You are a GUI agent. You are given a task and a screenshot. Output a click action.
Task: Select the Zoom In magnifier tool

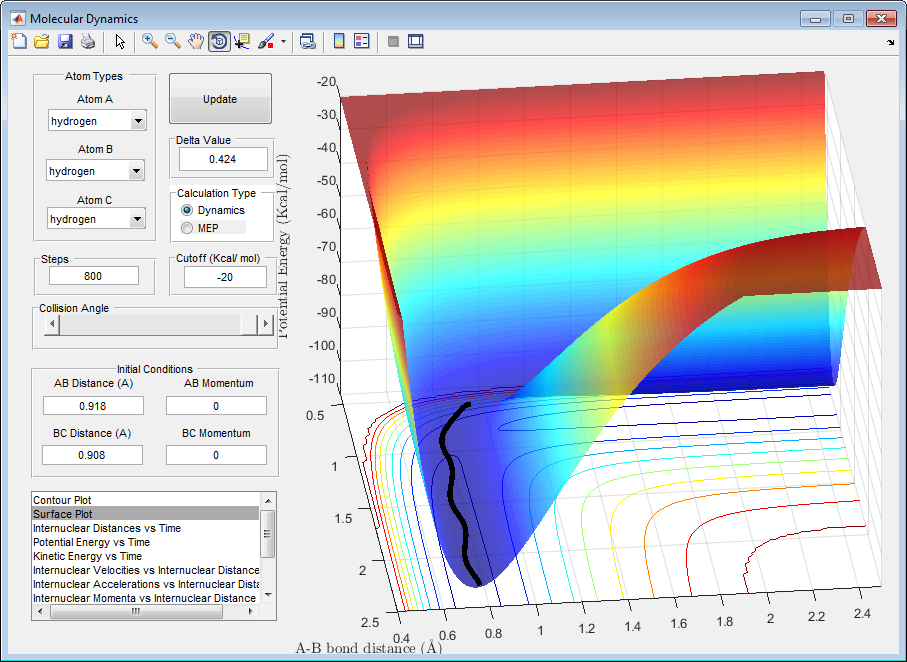tap(150, 41)
